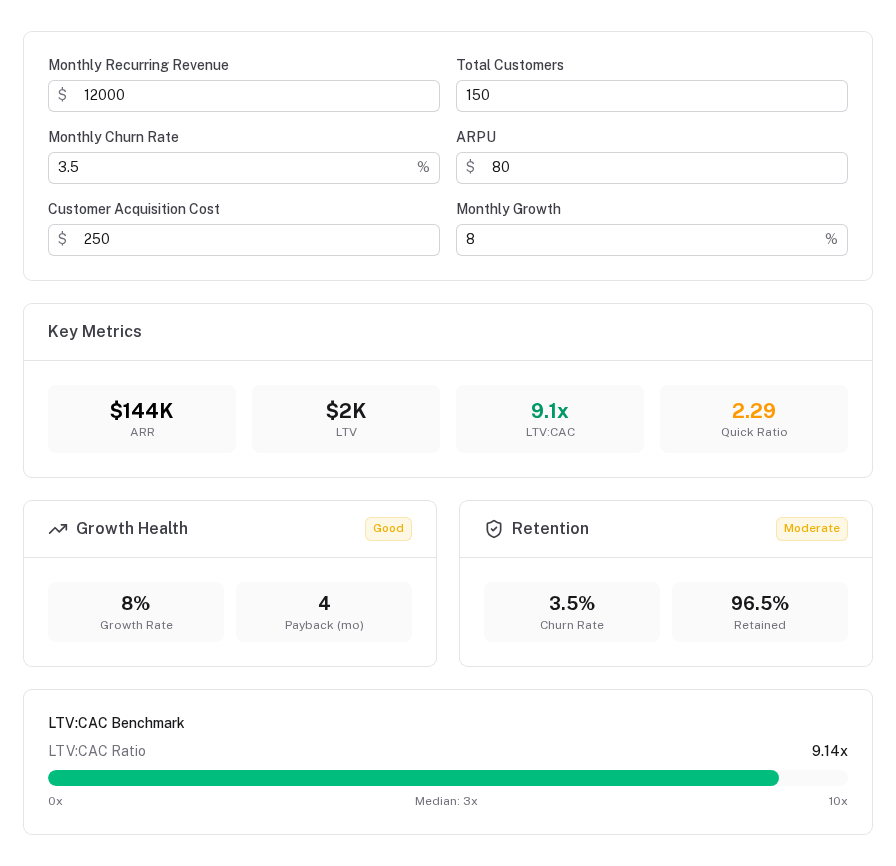Click the Retention heading text

click(550, 528)
